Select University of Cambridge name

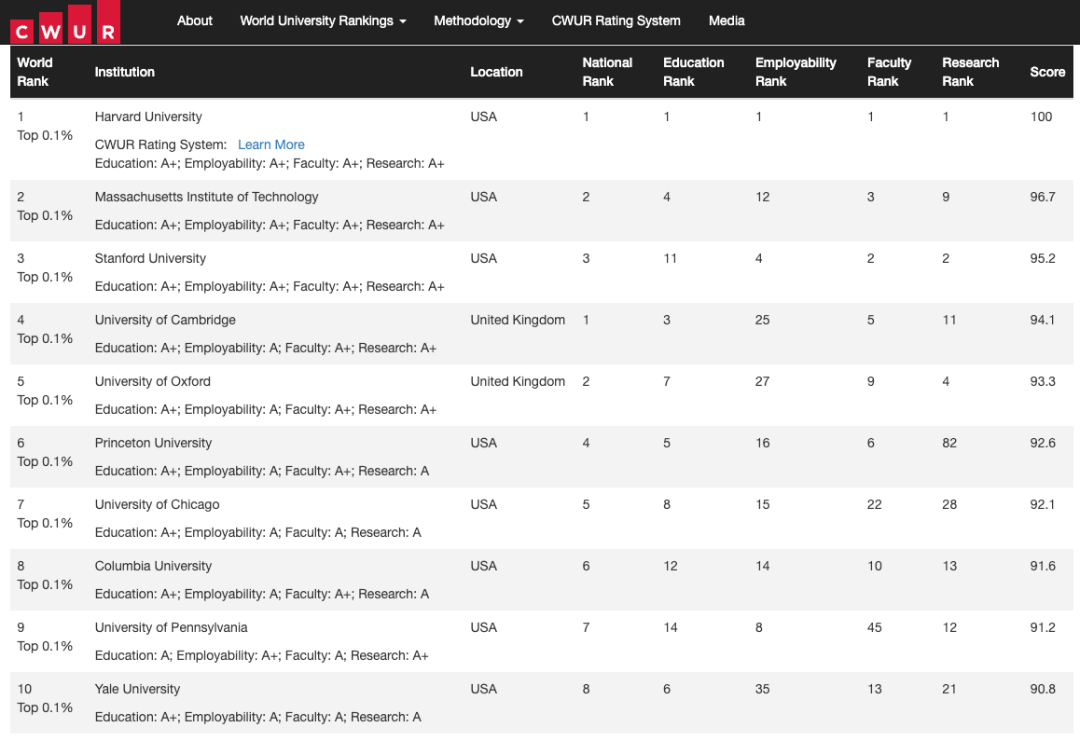click(165, 320)
